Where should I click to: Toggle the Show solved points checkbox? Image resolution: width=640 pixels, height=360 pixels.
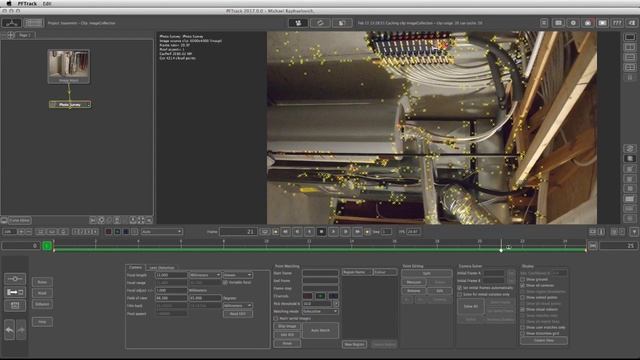coord(522,298)
